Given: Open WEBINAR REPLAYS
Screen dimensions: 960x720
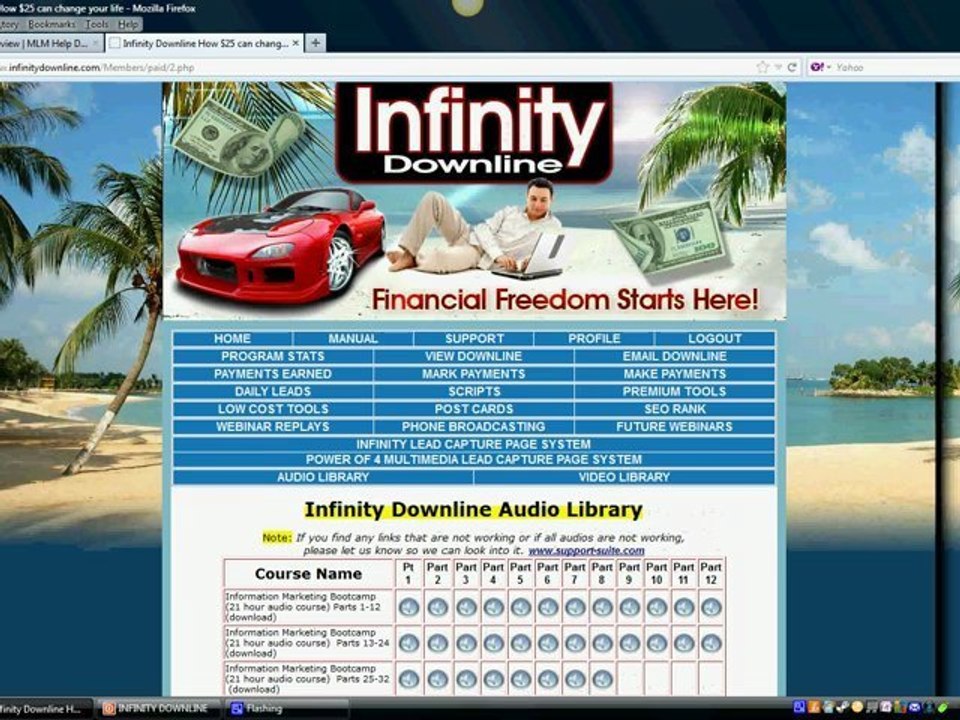Looking at the screenshot, I should tap(273, 427).
